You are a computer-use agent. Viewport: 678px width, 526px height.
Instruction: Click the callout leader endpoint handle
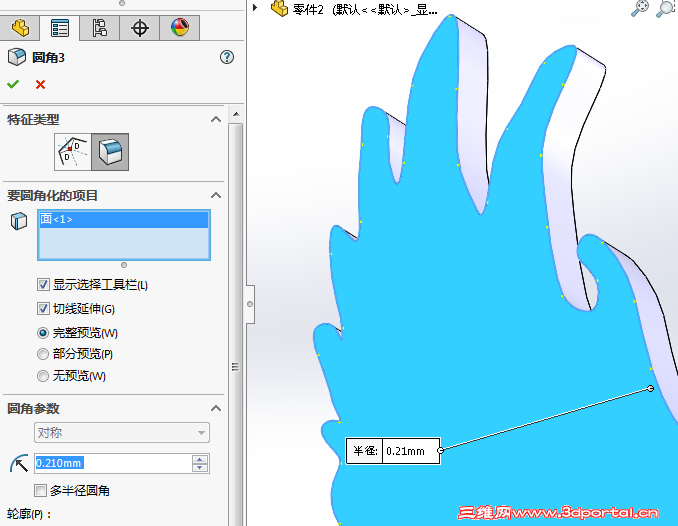650,388
